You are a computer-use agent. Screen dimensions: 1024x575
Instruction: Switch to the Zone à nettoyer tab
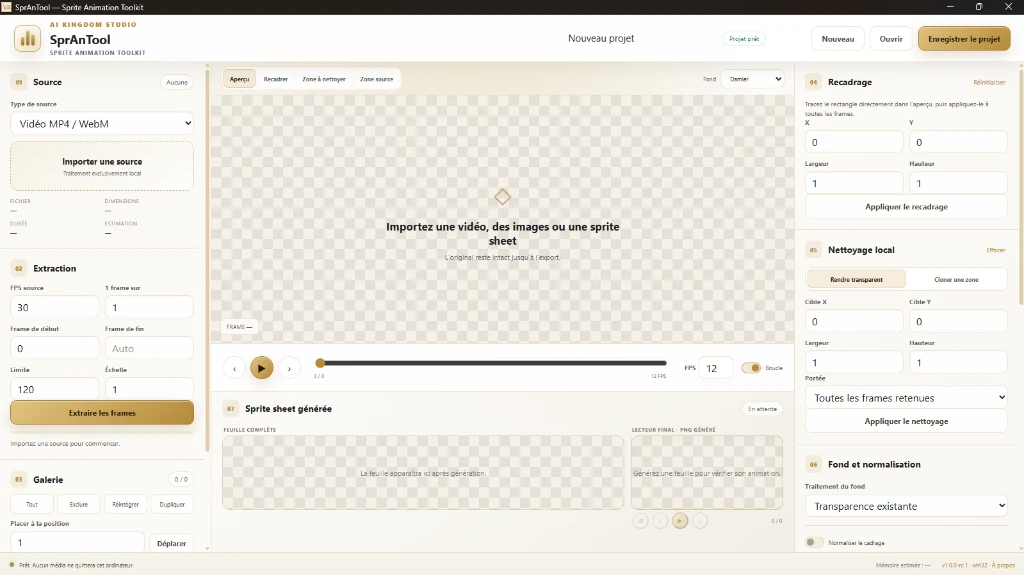(x=324, y=79)
